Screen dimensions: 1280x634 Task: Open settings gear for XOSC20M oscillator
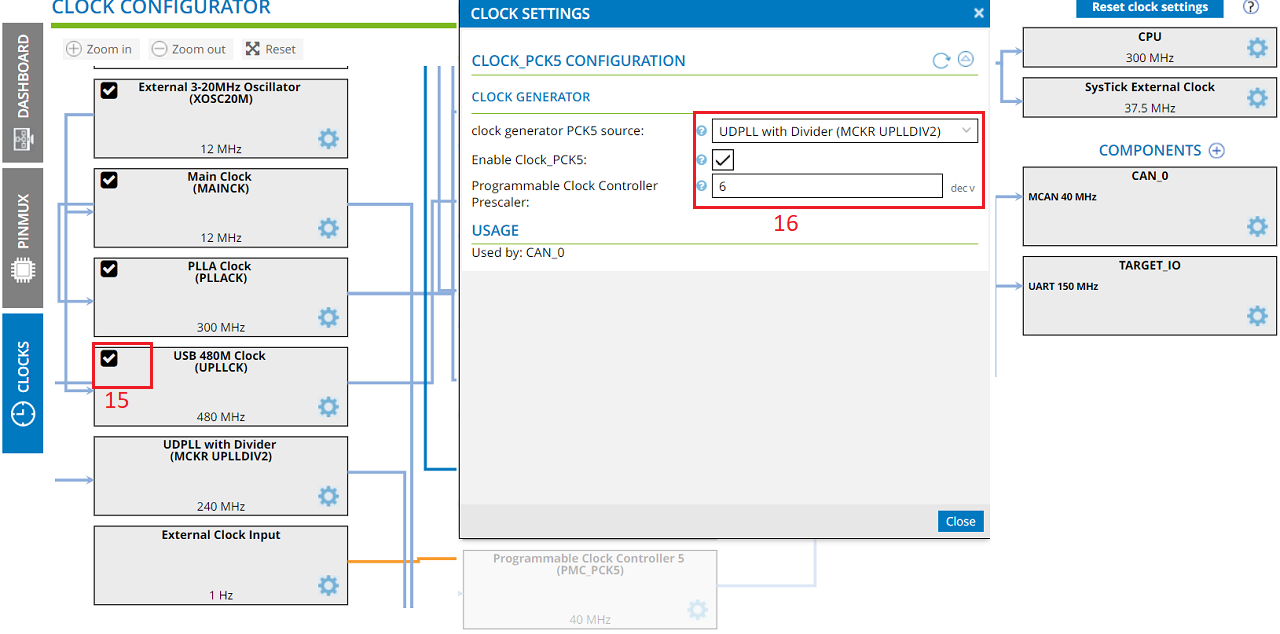(x=328, y=139)
